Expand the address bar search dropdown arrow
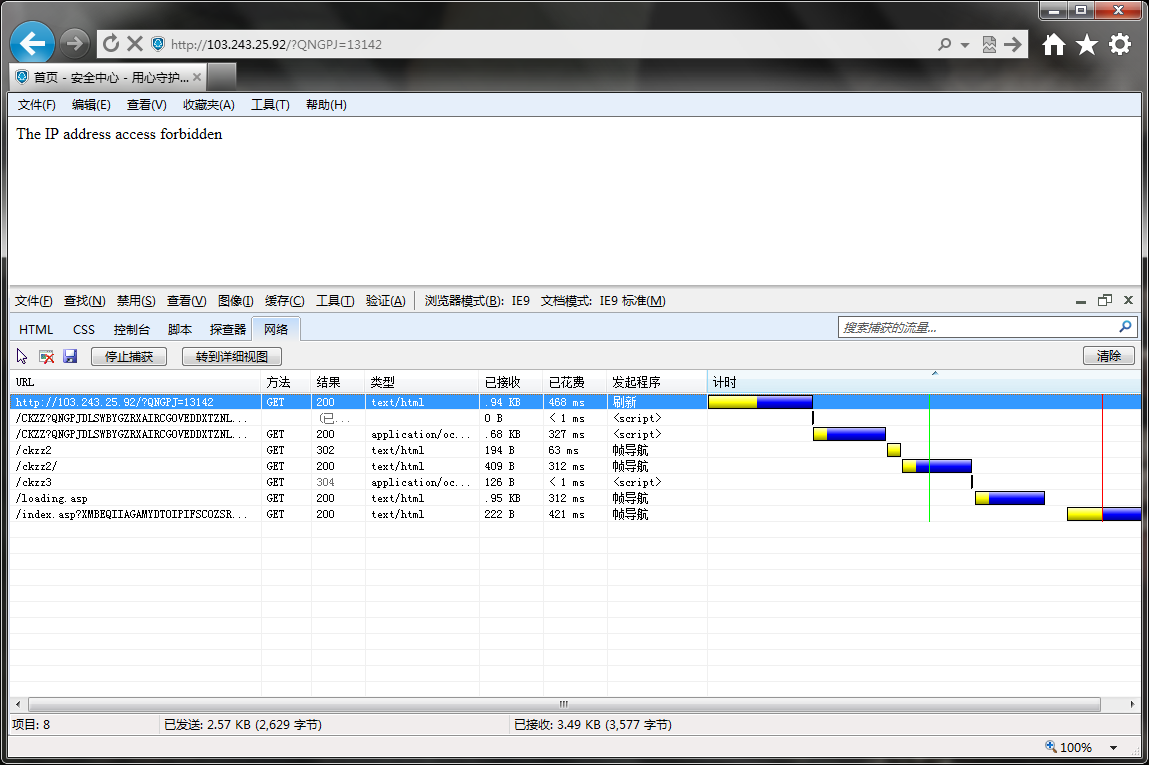Image resolution: width=1149 pixels, height=765 pixels. tap(965, 45)
